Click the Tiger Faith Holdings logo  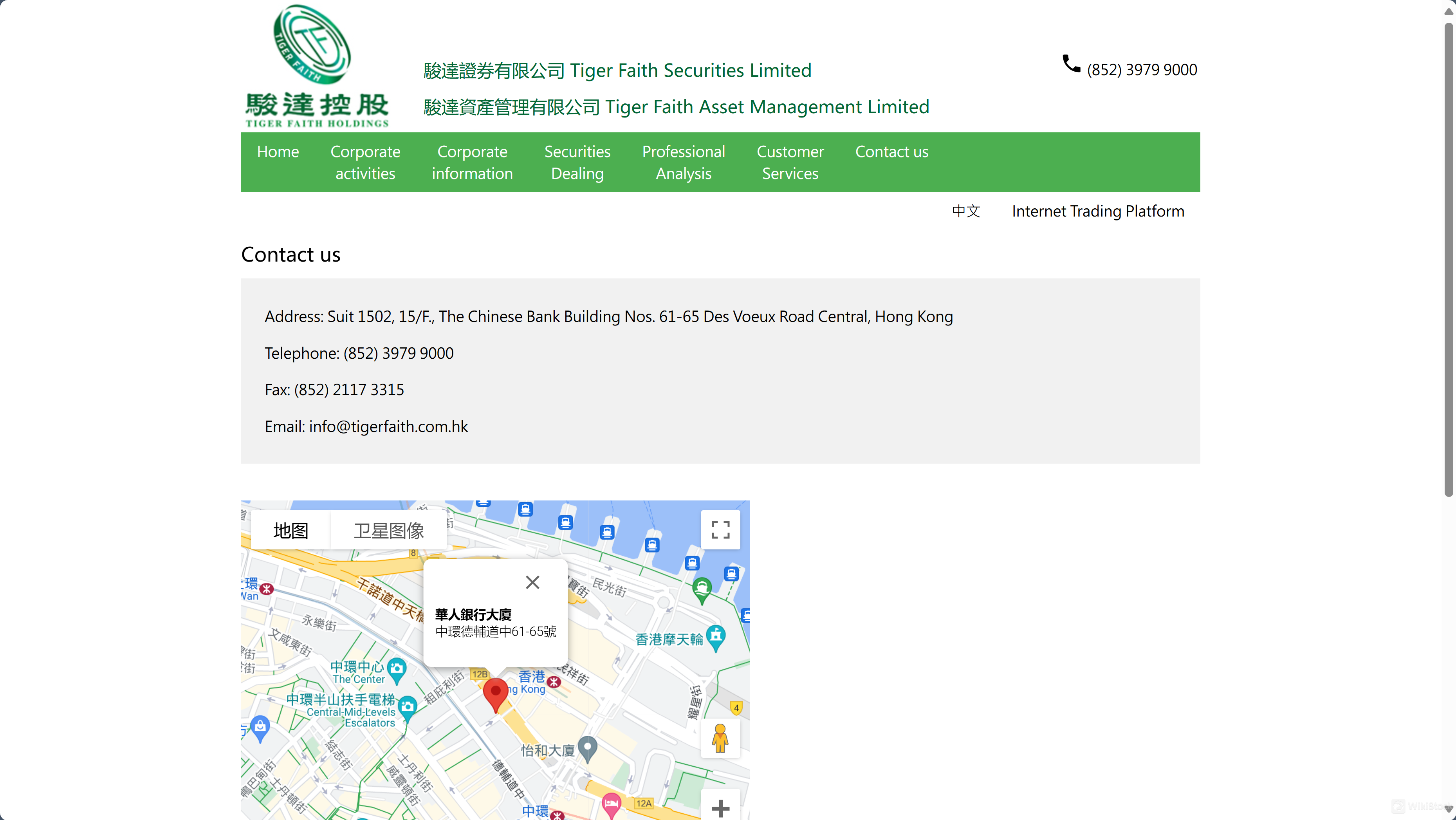[x=316, y=67]
